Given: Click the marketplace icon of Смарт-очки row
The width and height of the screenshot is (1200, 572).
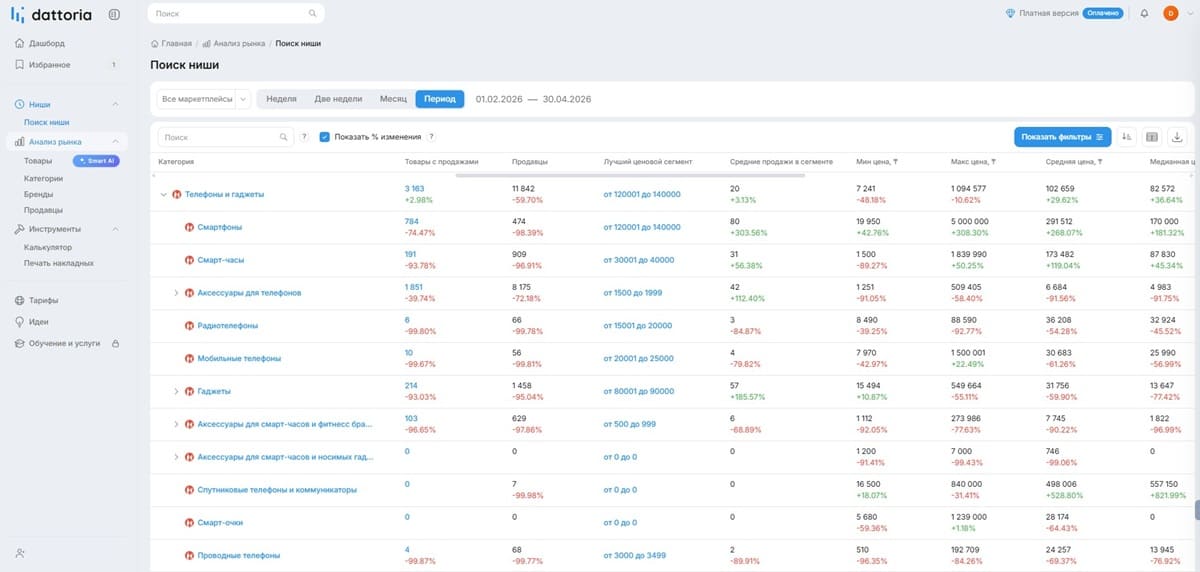Looking at the screenshot, I should pyautogui.click(x=189, y=523).
